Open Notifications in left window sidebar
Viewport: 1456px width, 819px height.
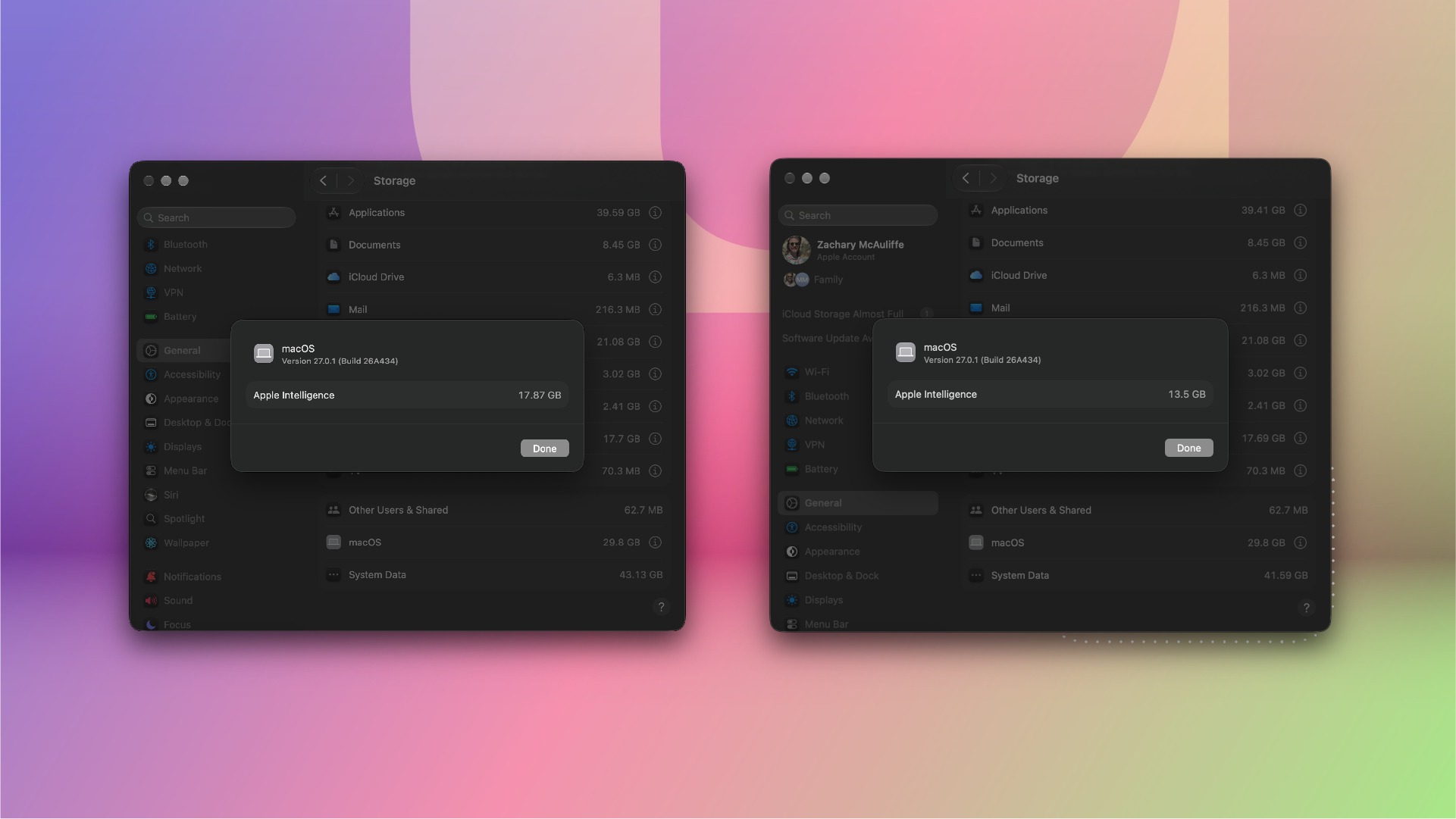(x=217, y=577)
